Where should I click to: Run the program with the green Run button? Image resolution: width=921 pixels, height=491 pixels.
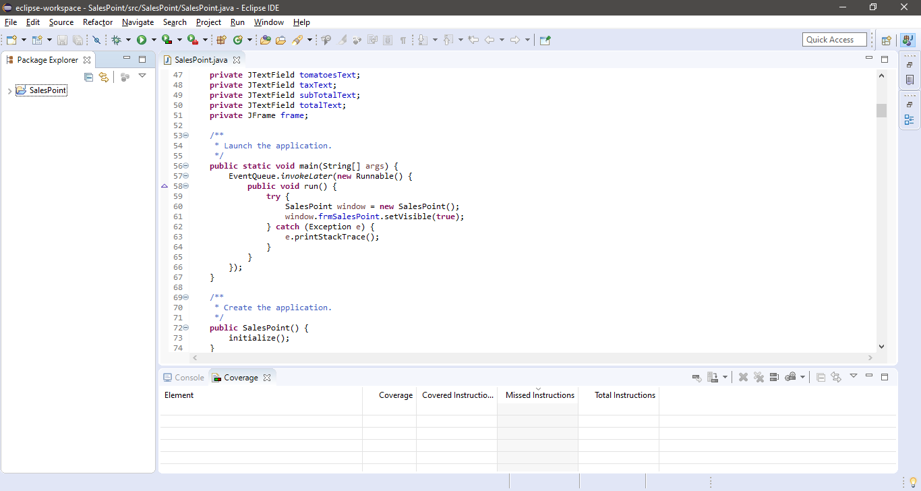coord(142,40)
